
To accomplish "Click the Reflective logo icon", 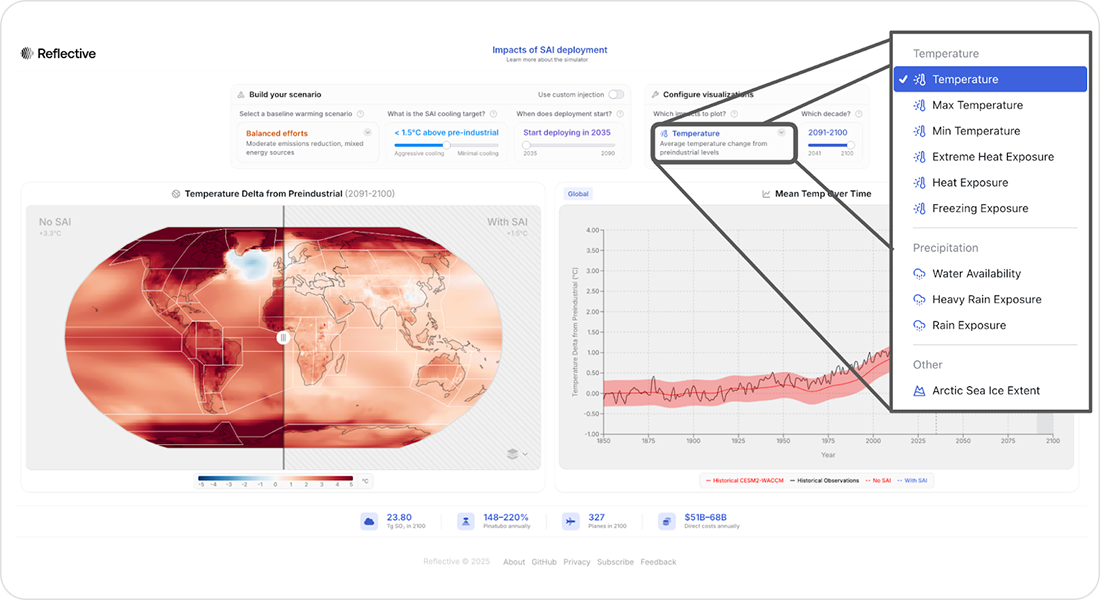I will tap(27, 53).
